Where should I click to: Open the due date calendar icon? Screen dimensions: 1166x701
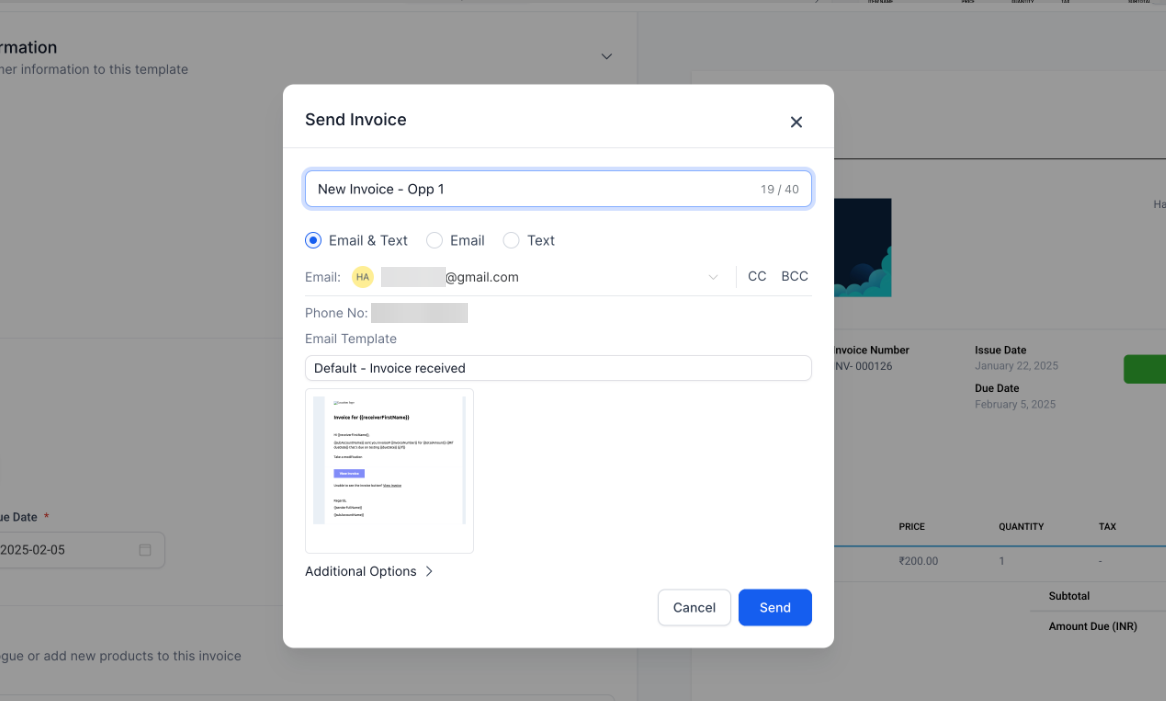[x=145, y=550]
